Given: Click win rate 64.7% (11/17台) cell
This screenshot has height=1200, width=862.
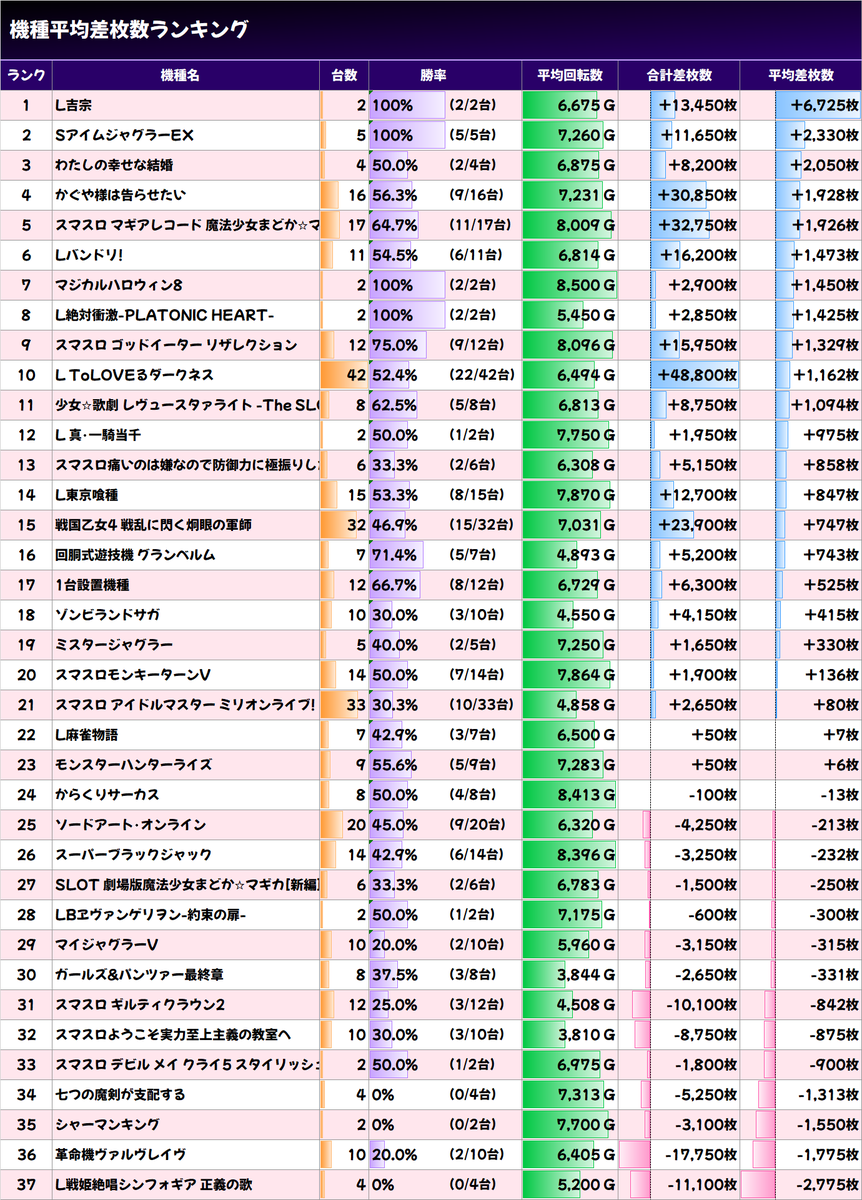Looking at the screenshot, I should coord(445,225).
